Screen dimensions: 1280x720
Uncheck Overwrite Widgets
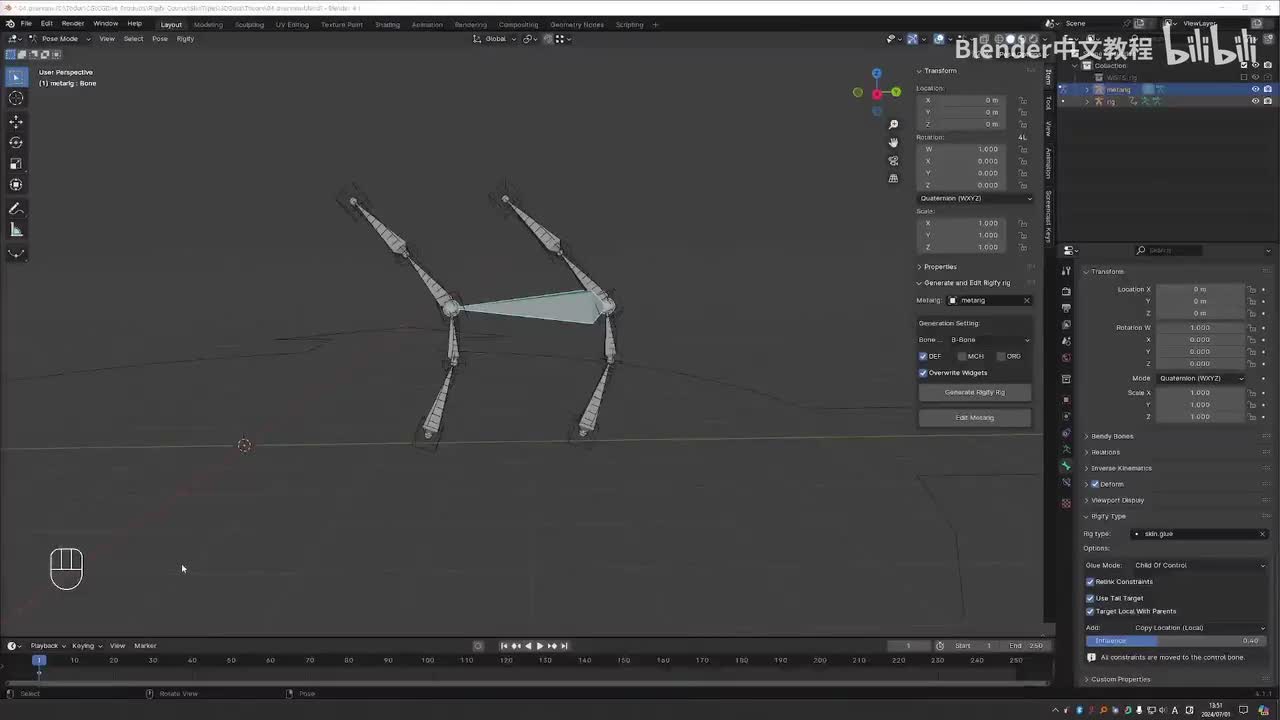tap(923, 373)
